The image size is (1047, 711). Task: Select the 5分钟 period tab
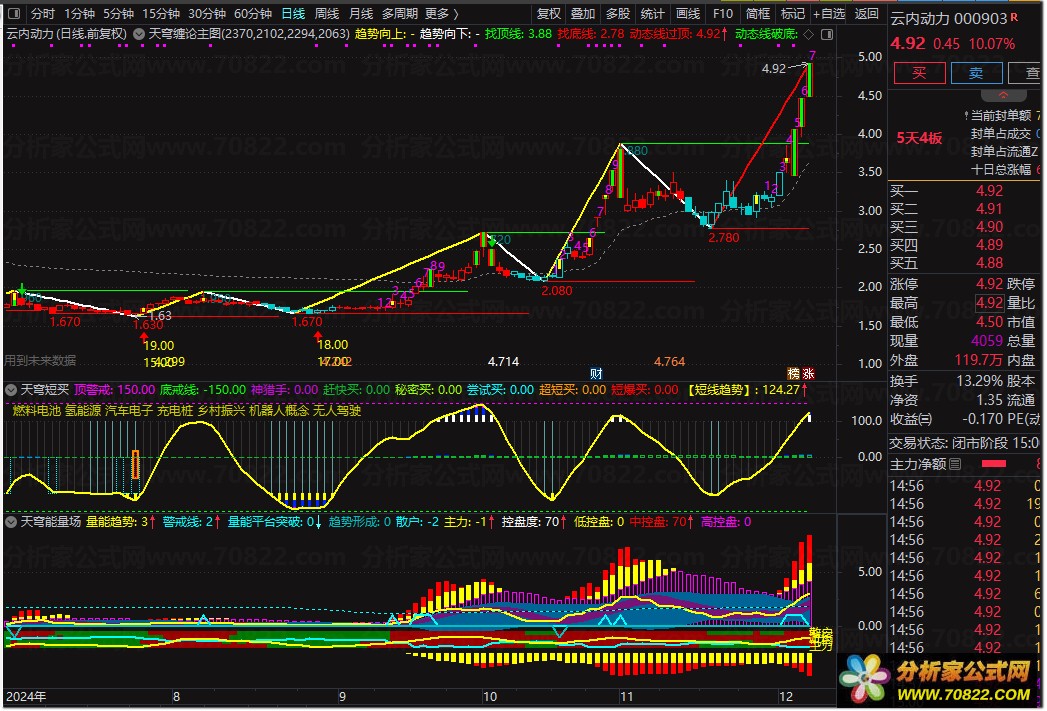[118, 13]
